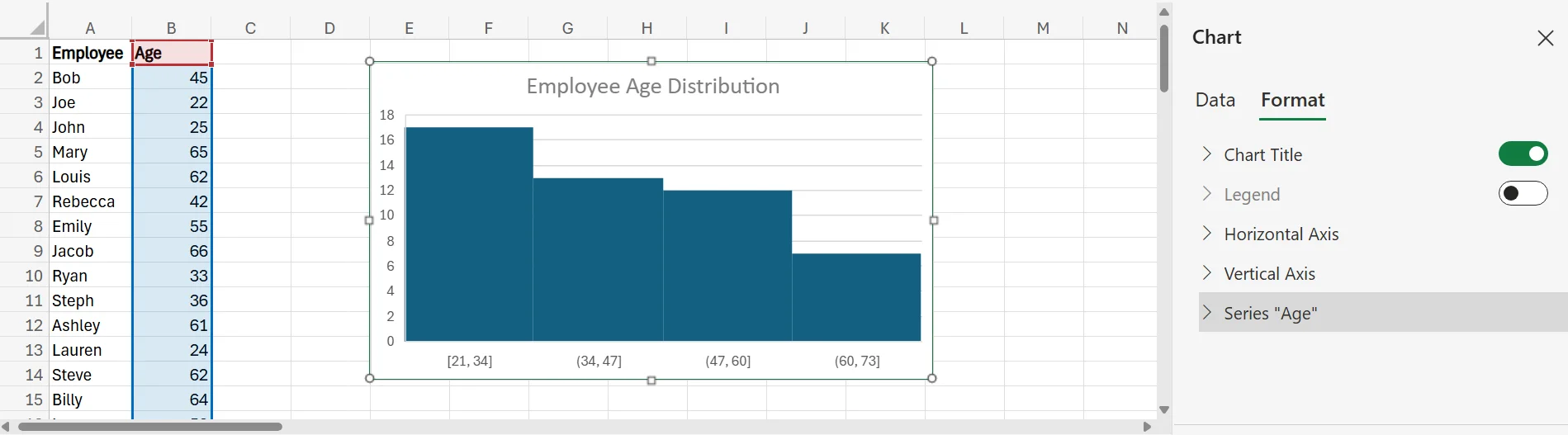Screen dimensions: 1568x435
Task: Select the cell containing Jacob
Action: point(90,251)
